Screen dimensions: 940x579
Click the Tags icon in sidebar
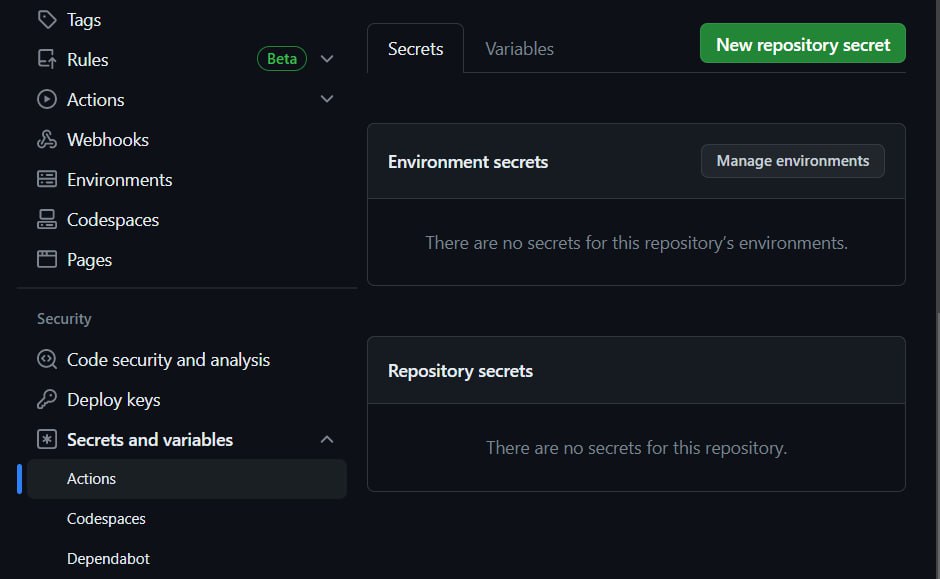47,20
